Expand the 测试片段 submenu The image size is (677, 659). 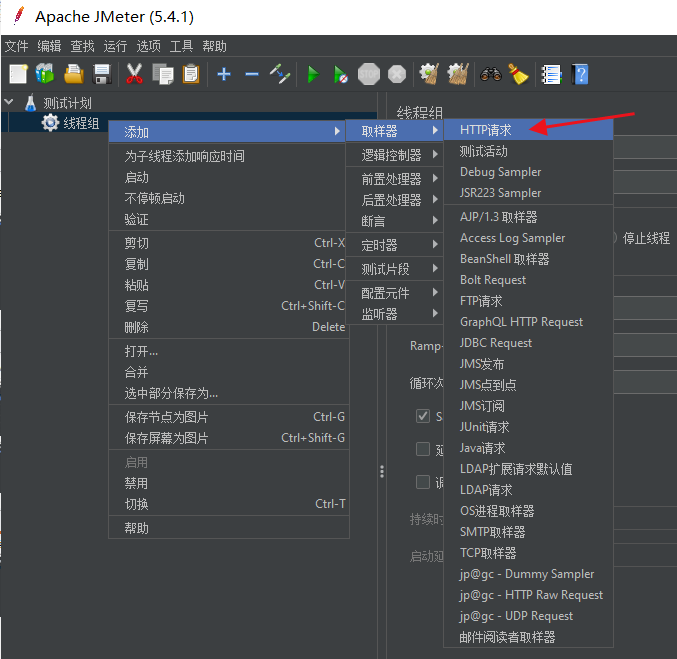click(395, 269)
